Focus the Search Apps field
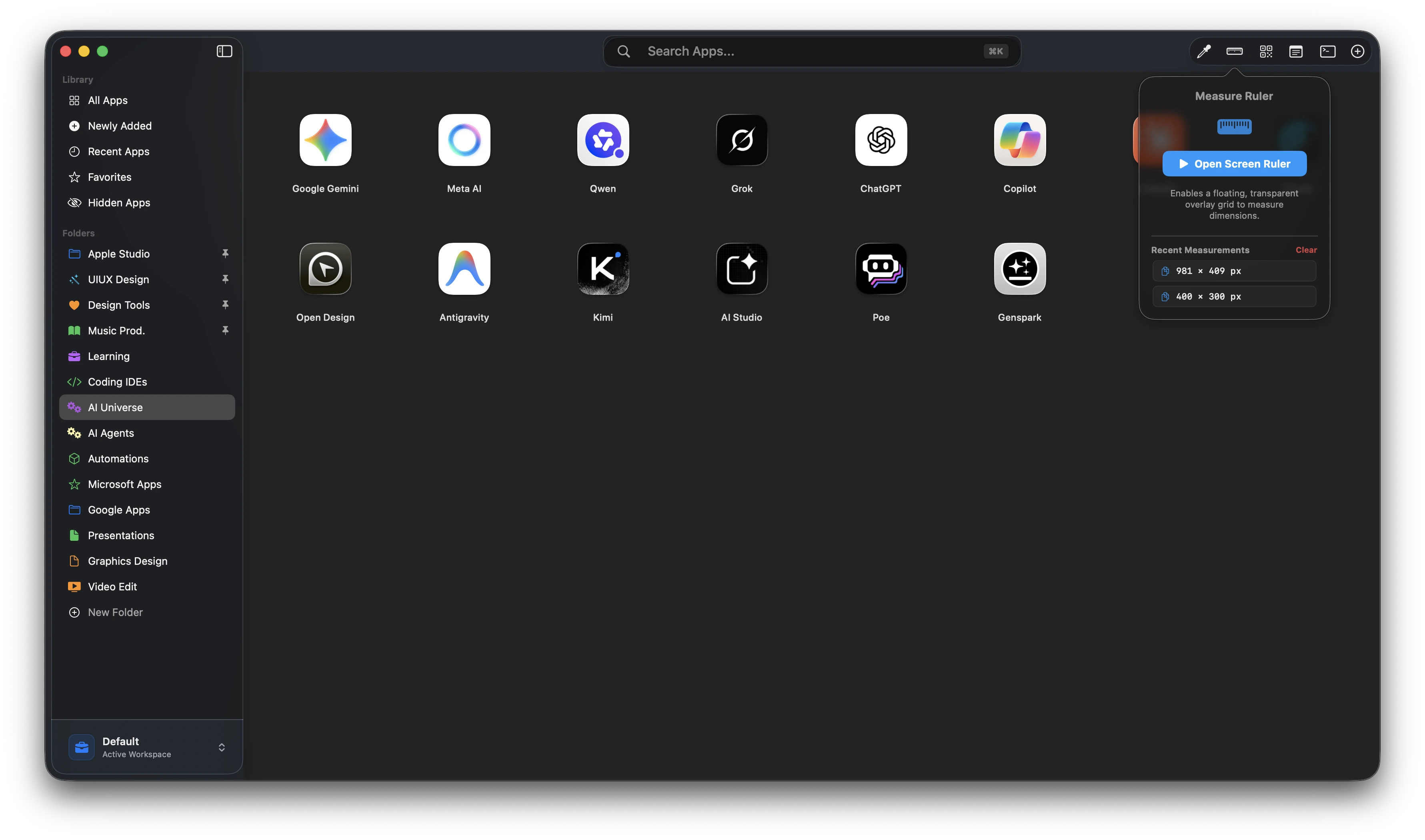This screenshot has width=1425, height=840. [x=812, y=52]
